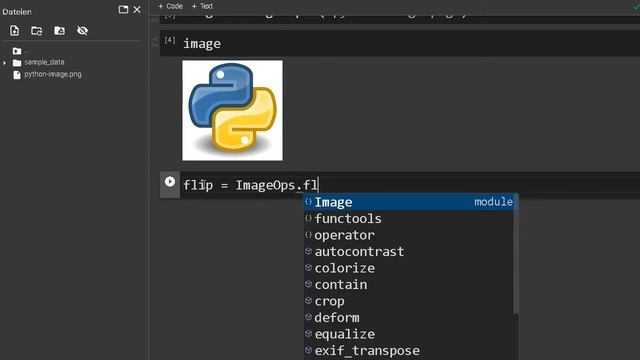Click into the flip code line
Image resolution: width=640 pixels, height=360 pixels.
pyautogui.click(x=410, y=185)
